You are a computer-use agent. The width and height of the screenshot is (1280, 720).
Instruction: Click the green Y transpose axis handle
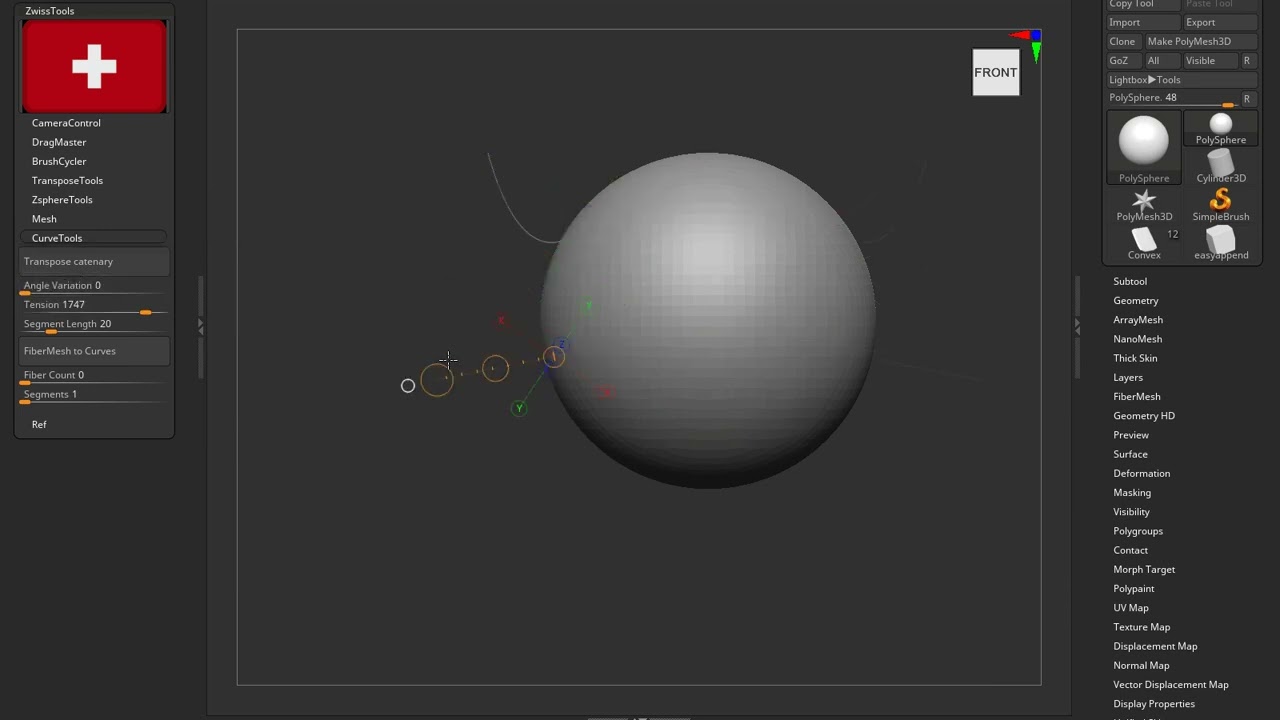[x=519, y=408]
